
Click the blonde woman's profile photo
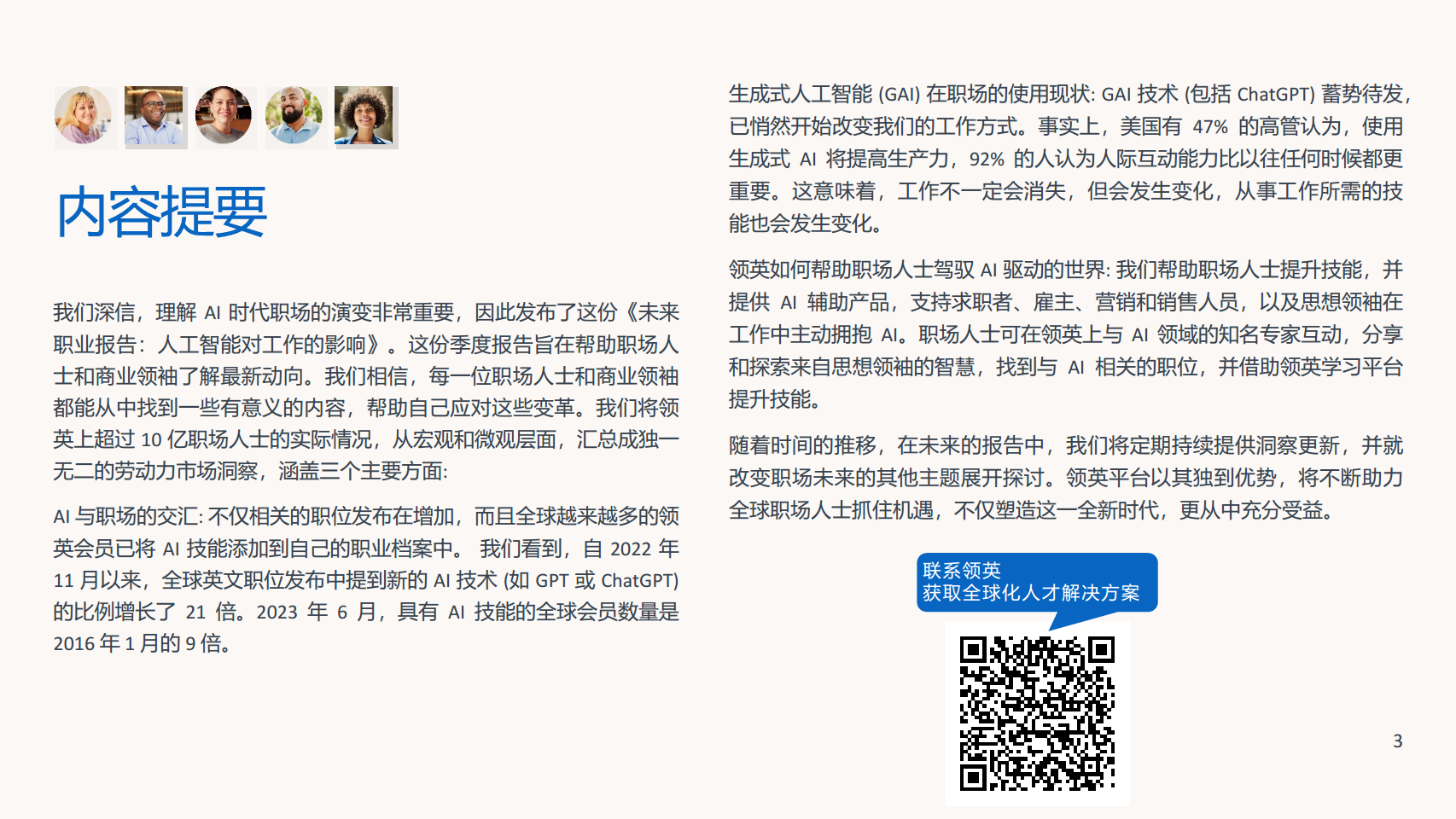(84, 116)
